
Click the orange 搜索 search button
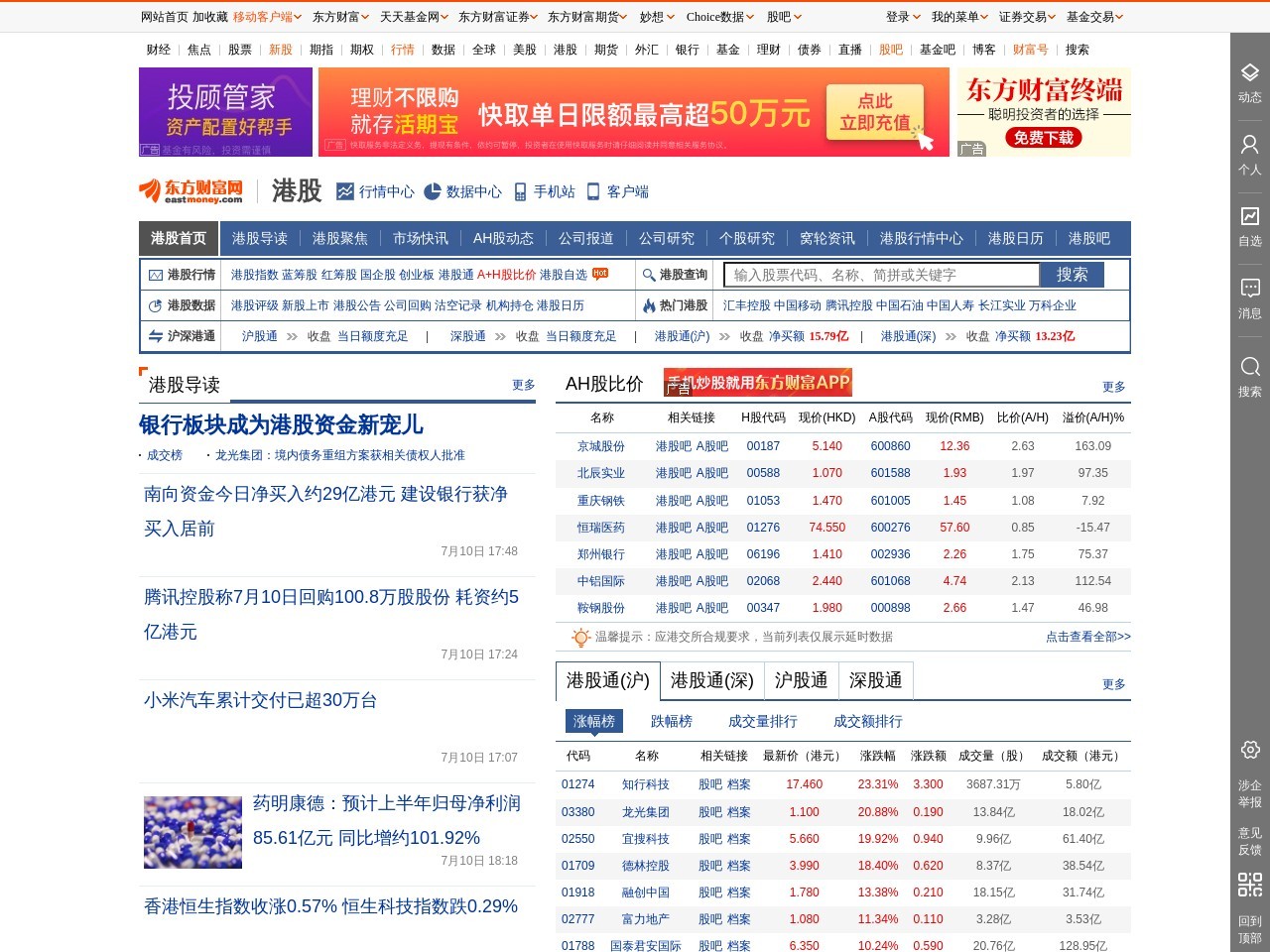[1075, 275]
